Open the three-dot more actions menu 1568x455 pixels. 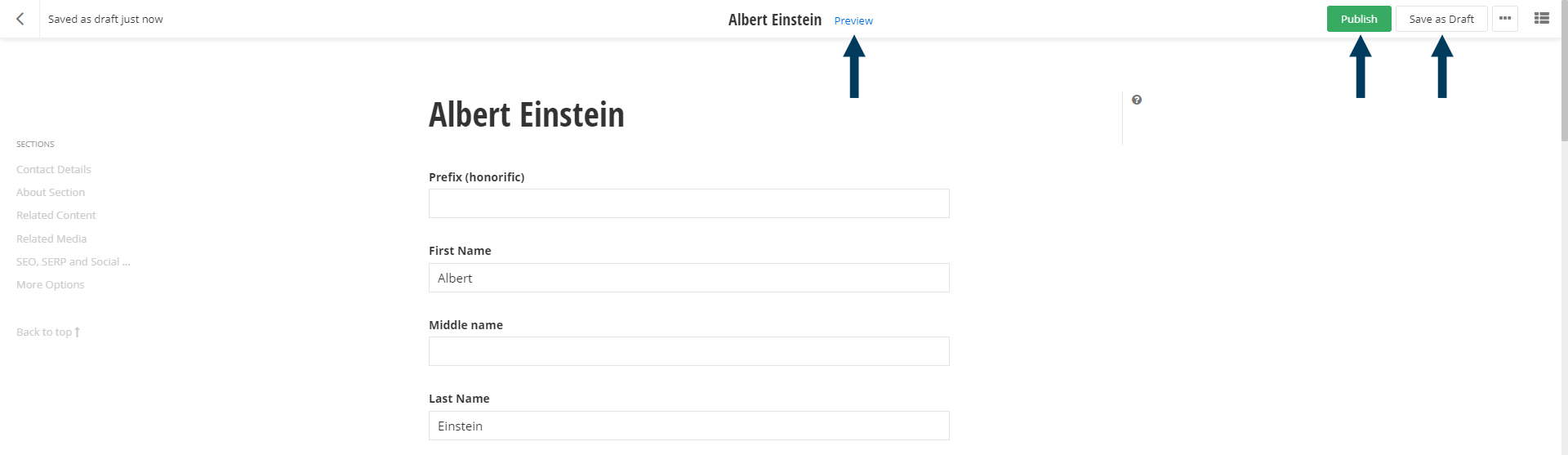(1504, 19)
